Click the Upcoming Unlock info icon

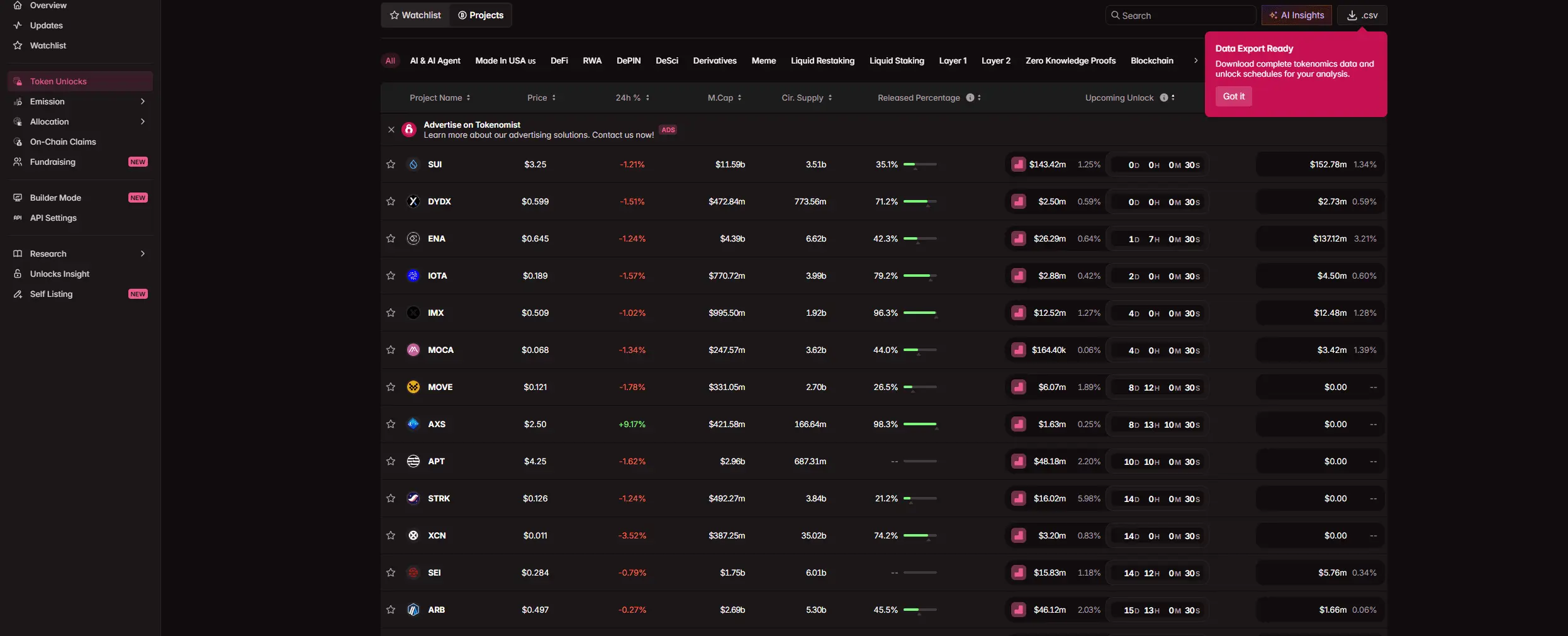point(1164,98)
